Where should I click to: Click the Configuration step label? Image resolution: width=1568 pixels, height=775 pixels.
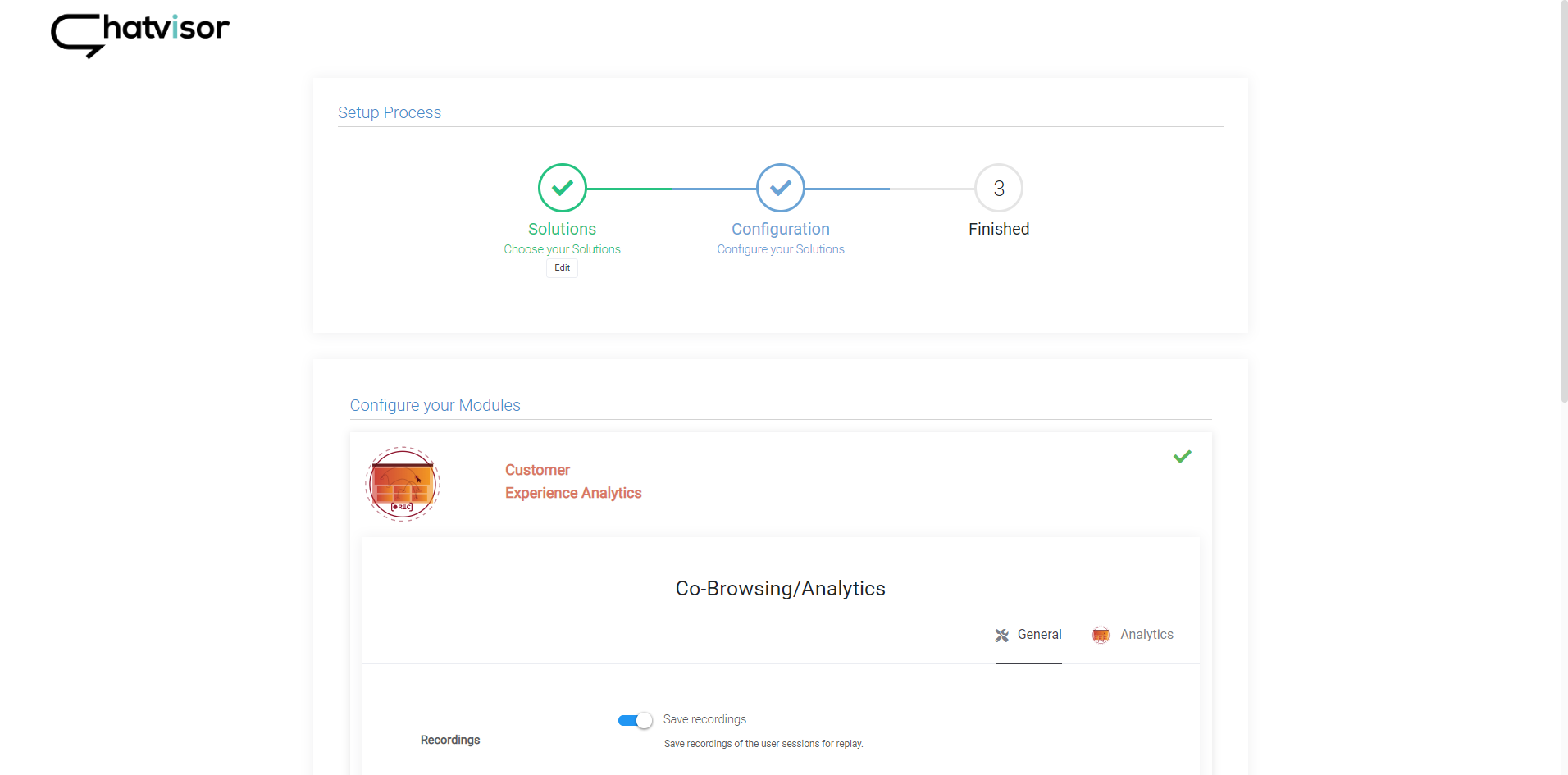pyautogui.click(x=781, y=229)
